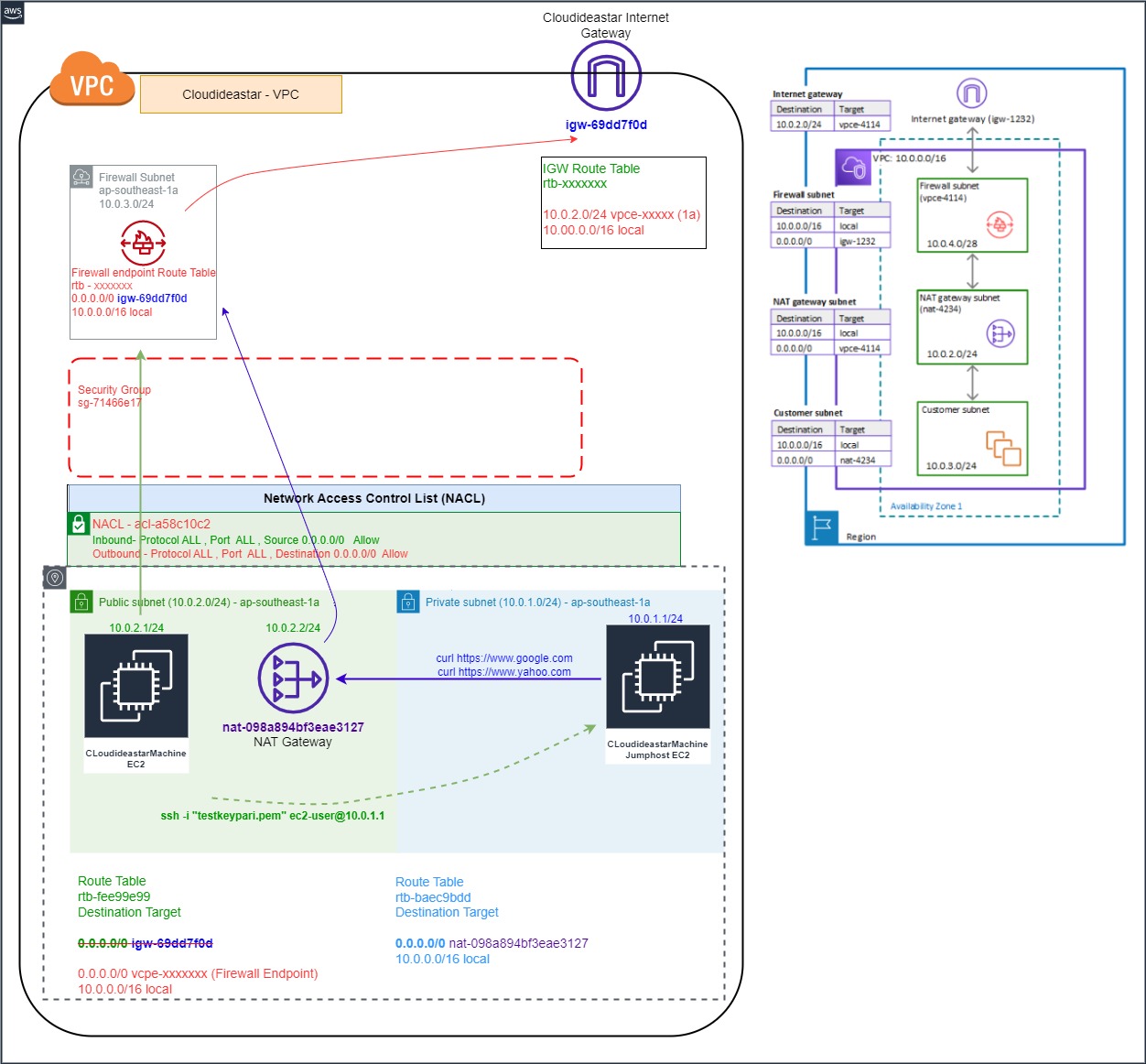The image size is (1146, 1064).
Task: Click the public subnet green lock icon
Action: click(81, 602)
